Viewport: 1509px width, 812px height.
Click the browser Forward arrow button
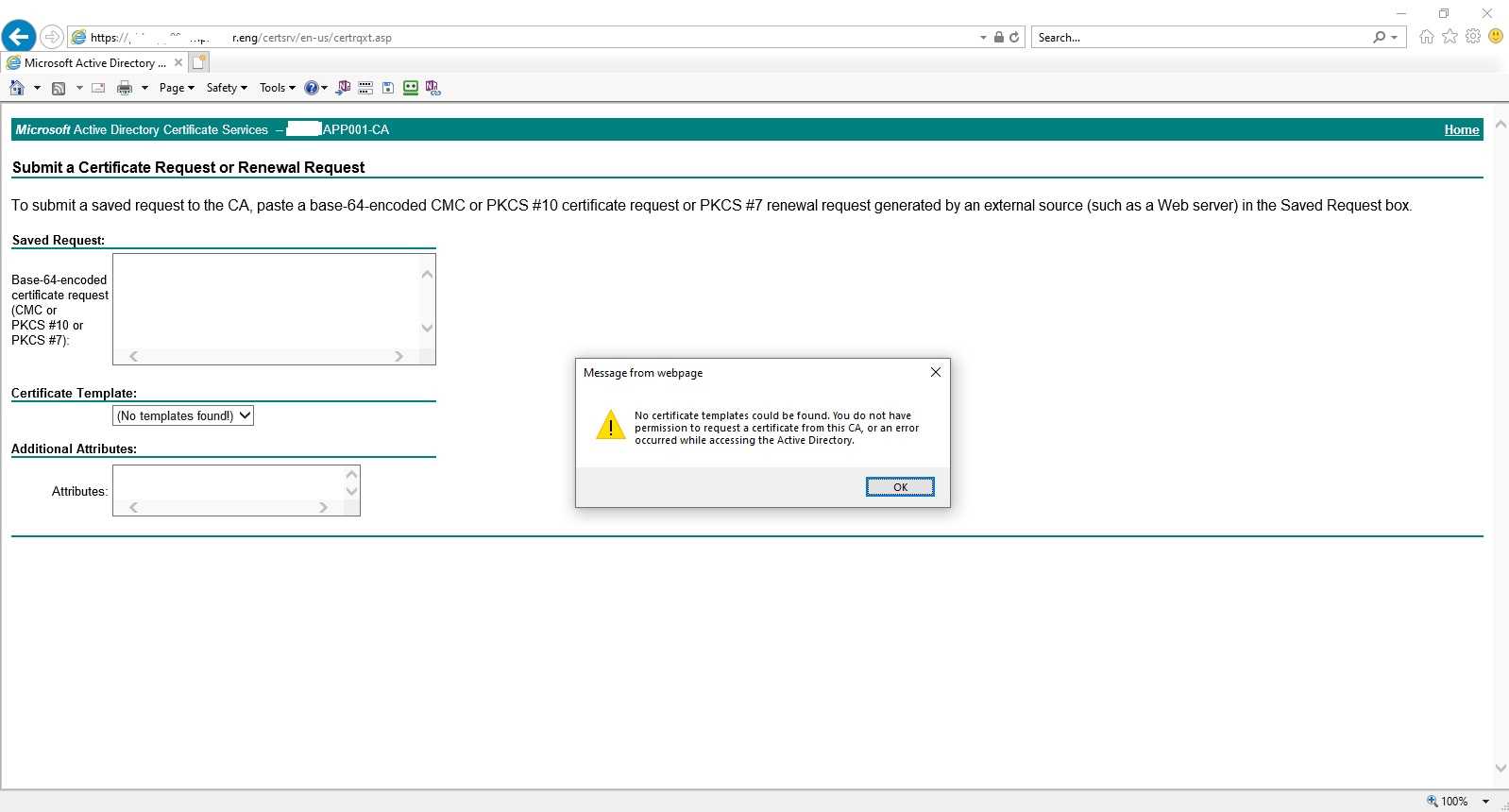click(x=52, y=37)
